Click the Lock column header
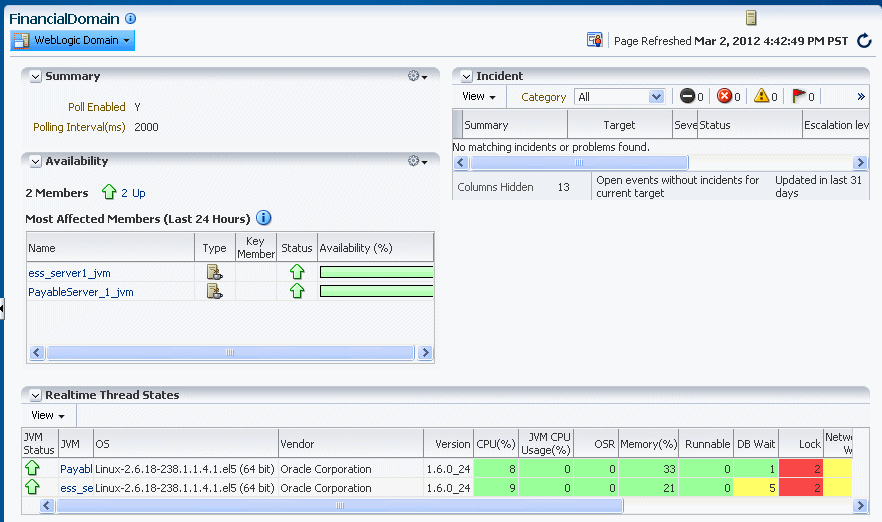This screenshot has height=522, width=882. pos(802,444)
